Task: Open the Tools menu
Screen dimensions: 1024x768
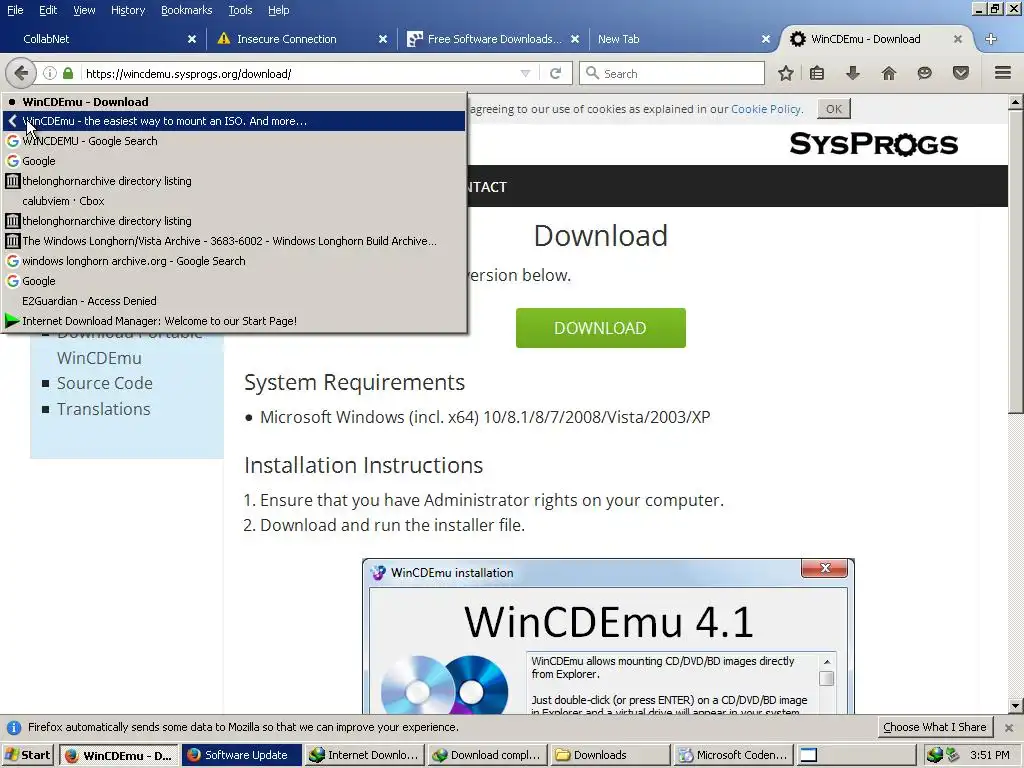Action: tap(240, 10)
